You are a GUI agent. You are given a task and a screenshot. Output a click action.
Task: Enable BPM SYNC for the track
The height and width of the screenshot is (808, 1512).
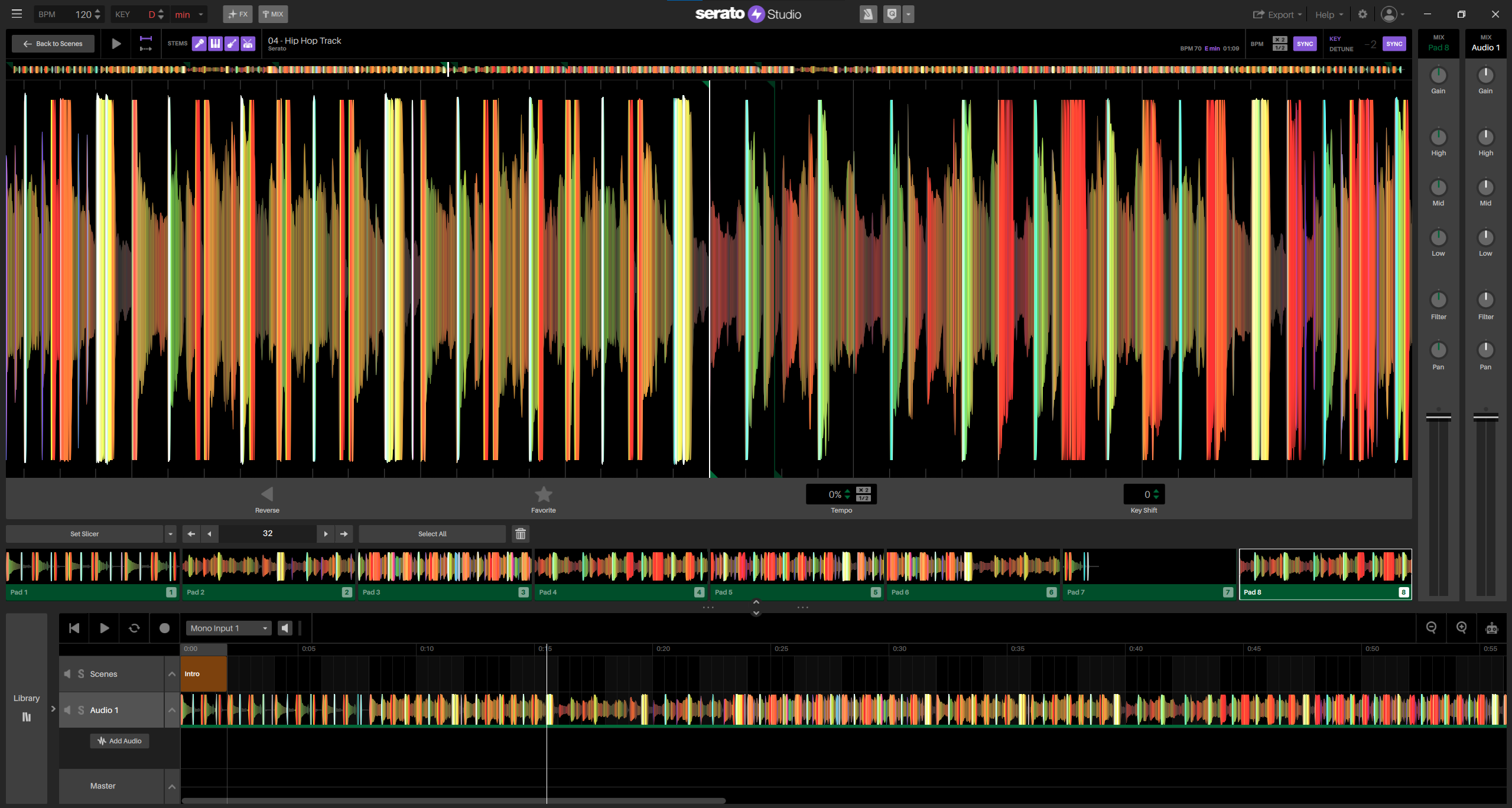click(x=1305, y=43)
